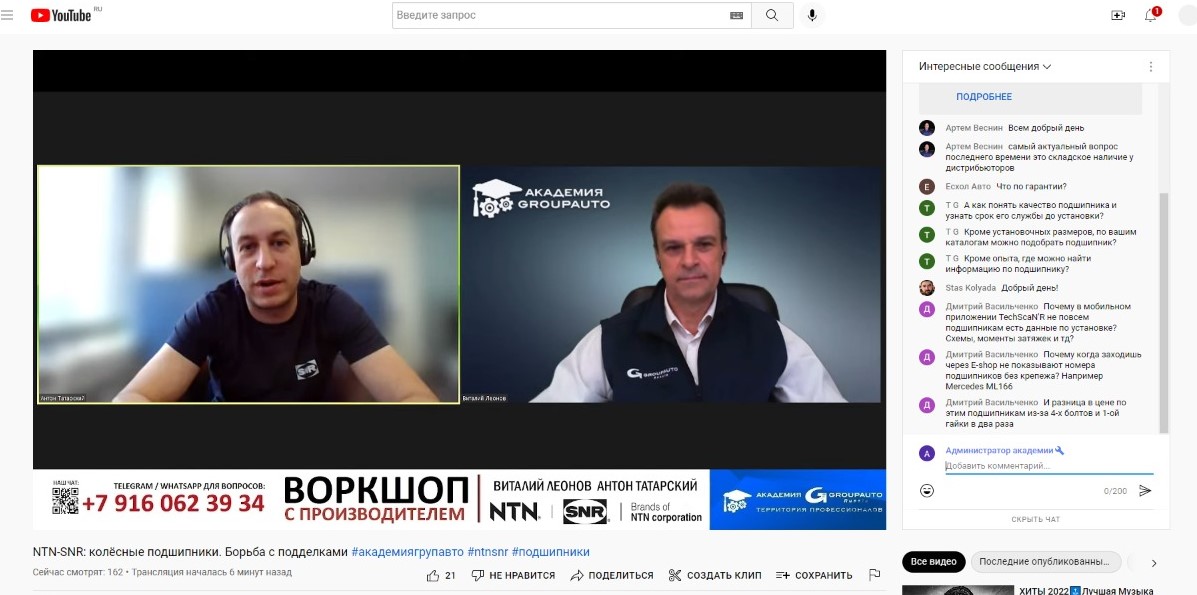Viewport: 1197px width, 595px height.
Task: Click T G avatar beside the quality question
Action: point(927,208)
